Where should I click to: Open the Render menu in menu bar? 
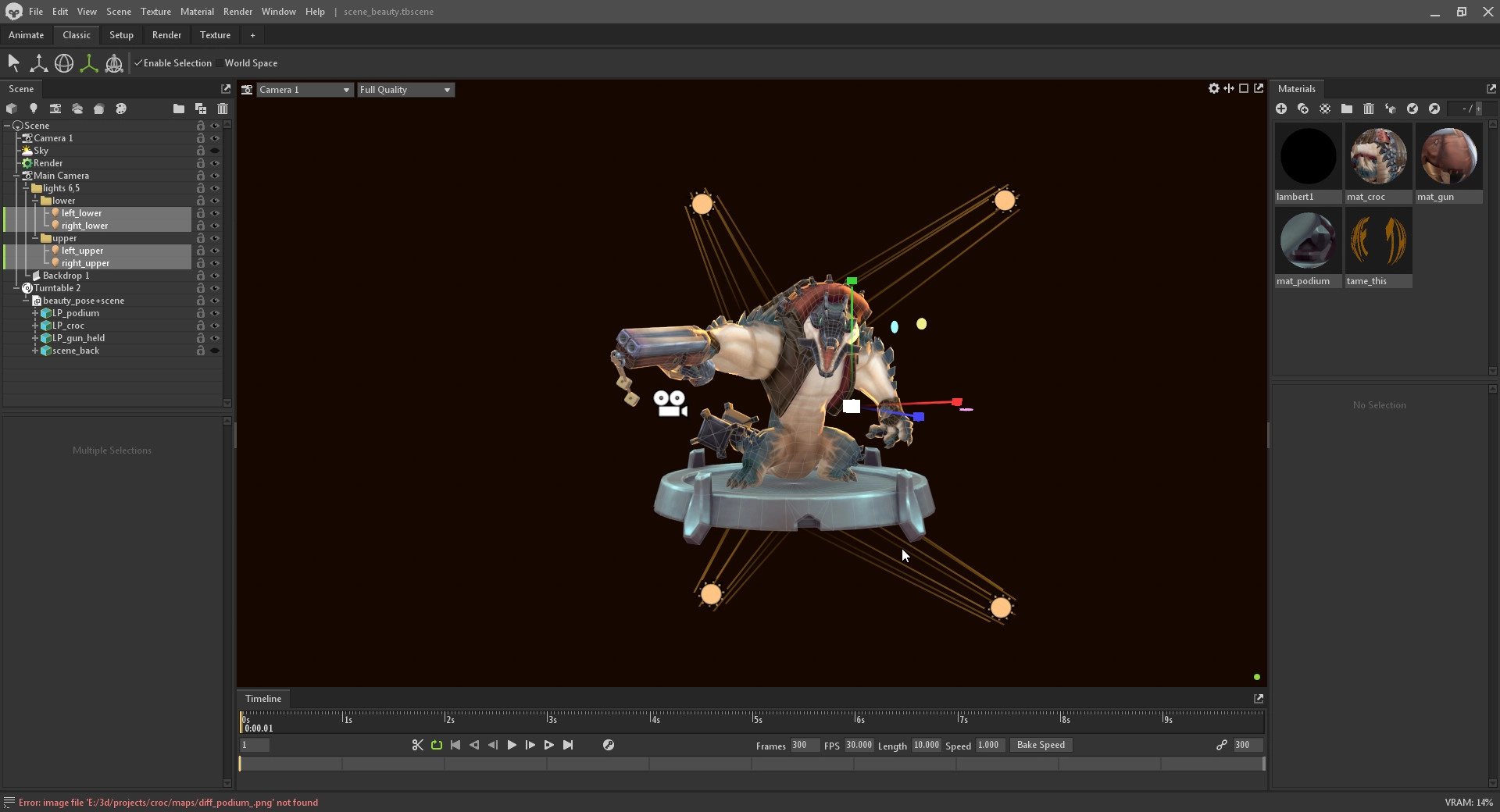point(237,12)
